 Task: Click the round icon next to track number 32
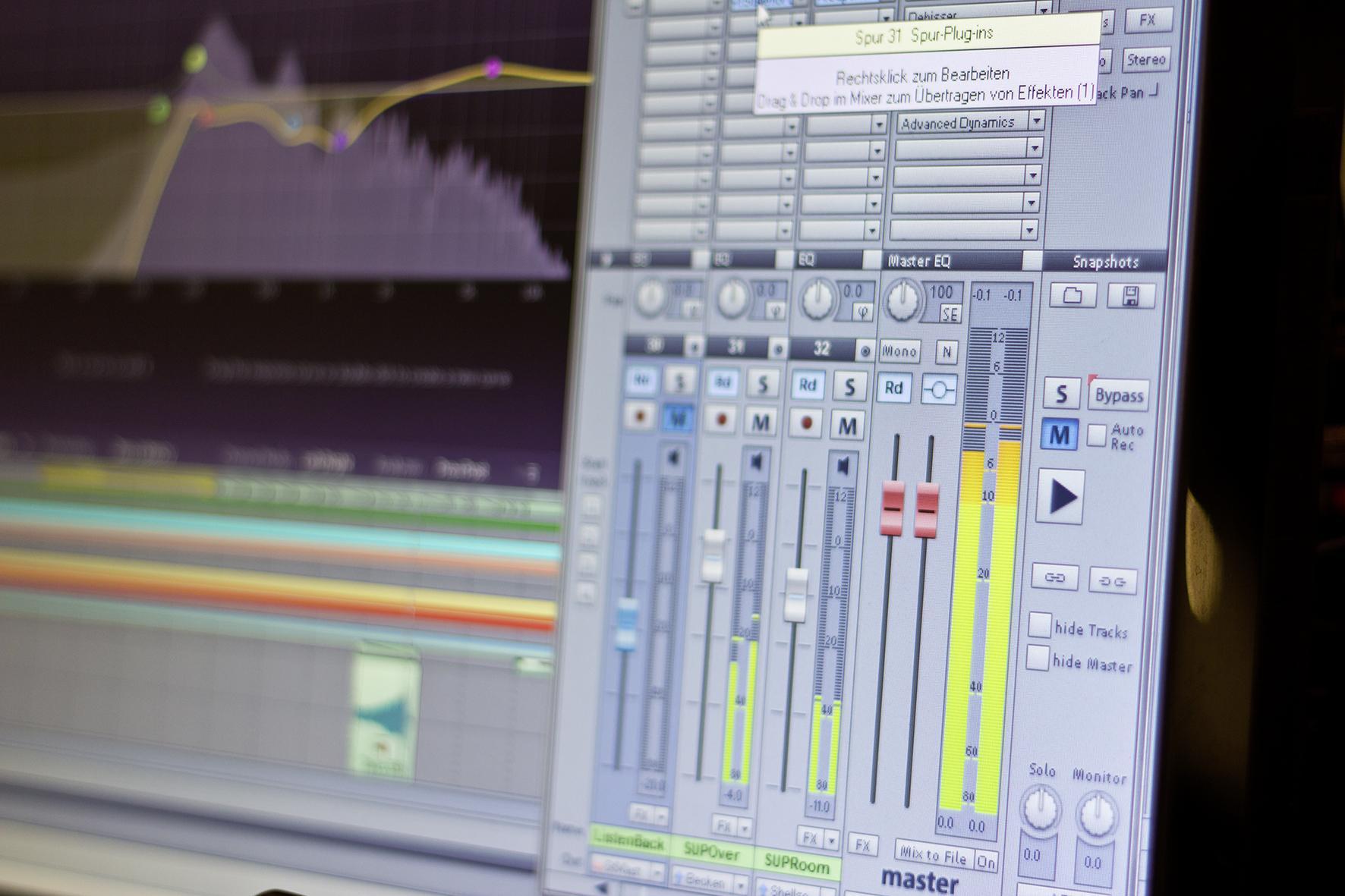coord(865,351)
